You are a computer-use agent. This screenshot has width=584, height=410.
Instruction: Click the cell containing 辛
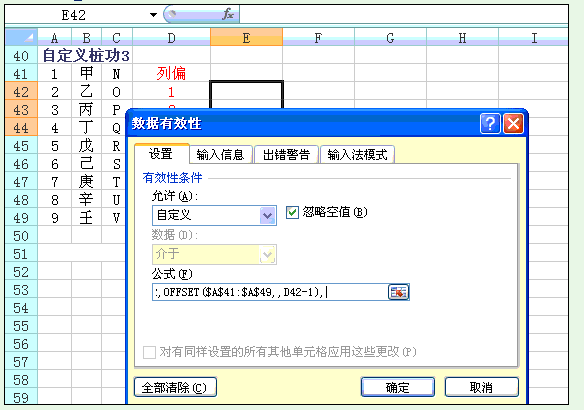coord(86,200)
